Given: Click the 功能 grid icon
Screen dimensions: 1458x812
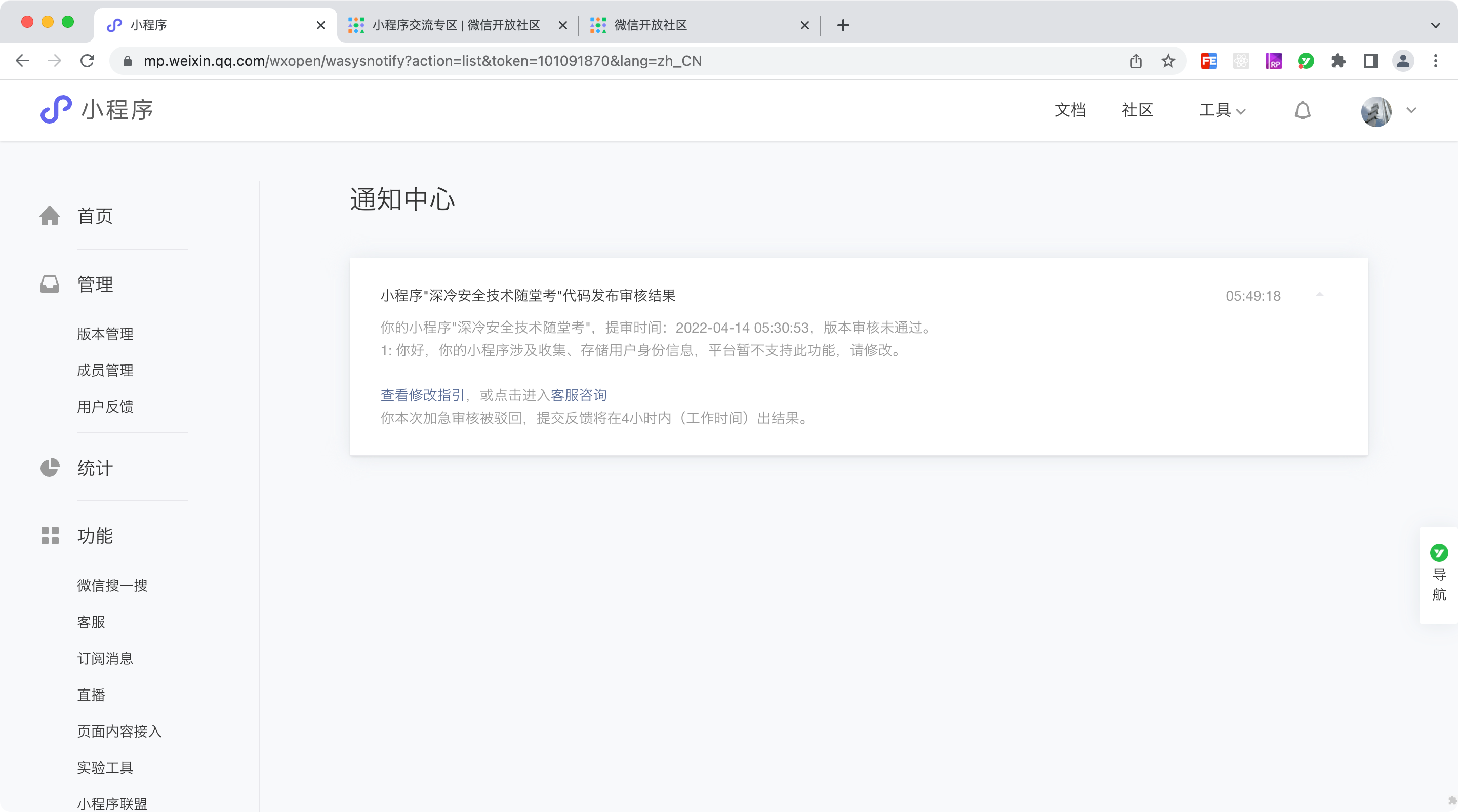Looking at the screenshot, I should (50, 536).
